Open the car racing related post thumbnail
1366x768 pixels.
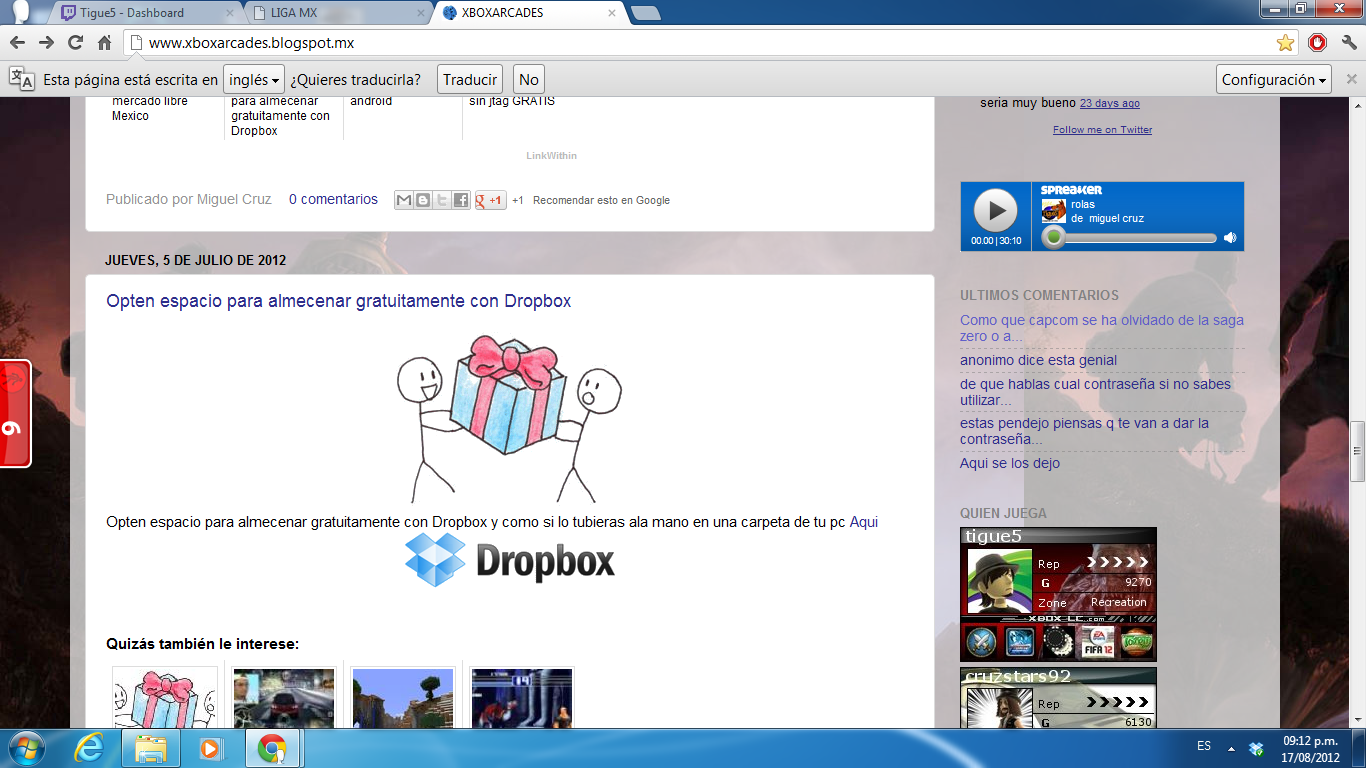point(284,698)
